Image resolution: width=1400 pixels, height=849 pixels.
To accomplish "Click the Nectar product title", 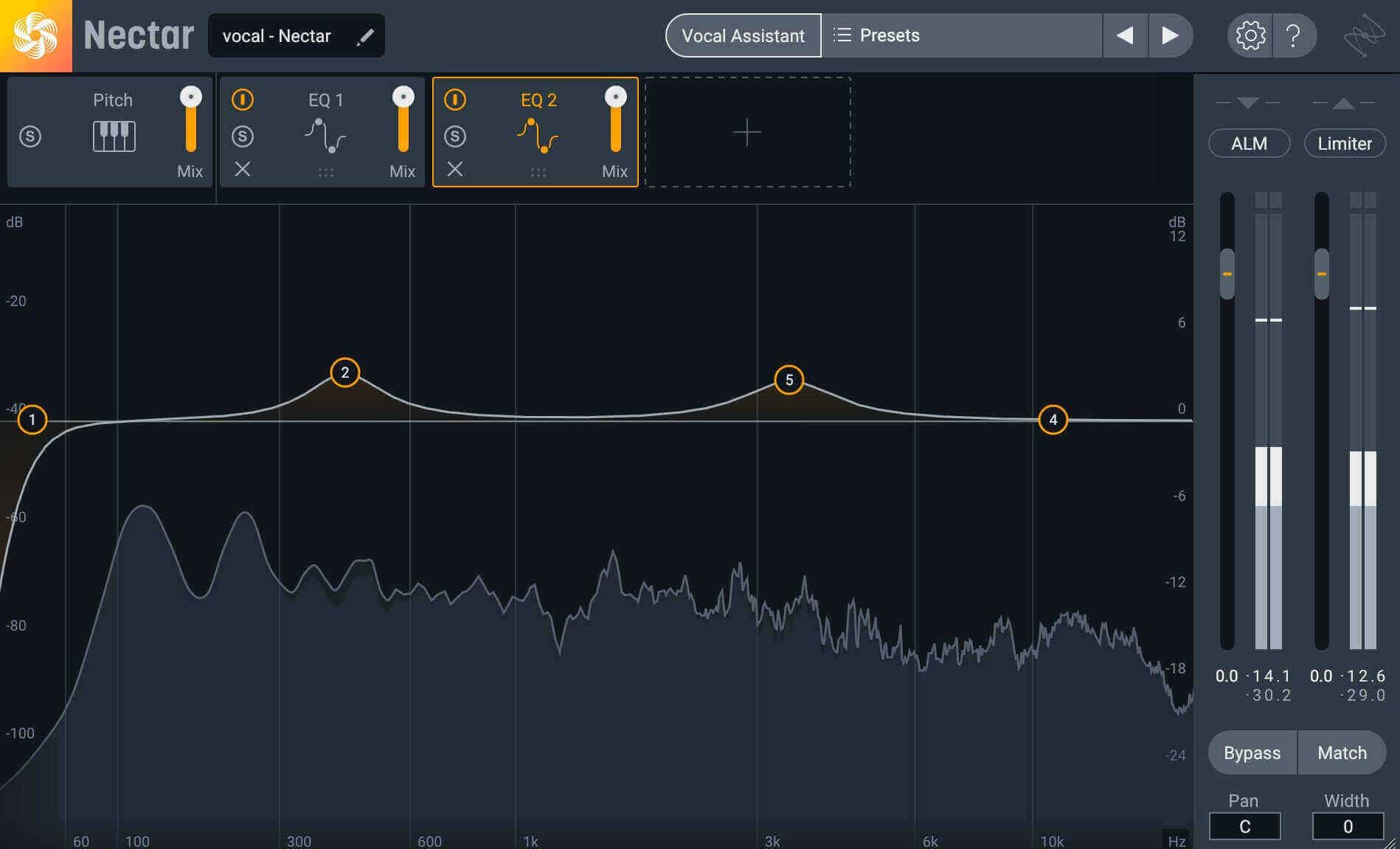I will click(x=139, y=35).
